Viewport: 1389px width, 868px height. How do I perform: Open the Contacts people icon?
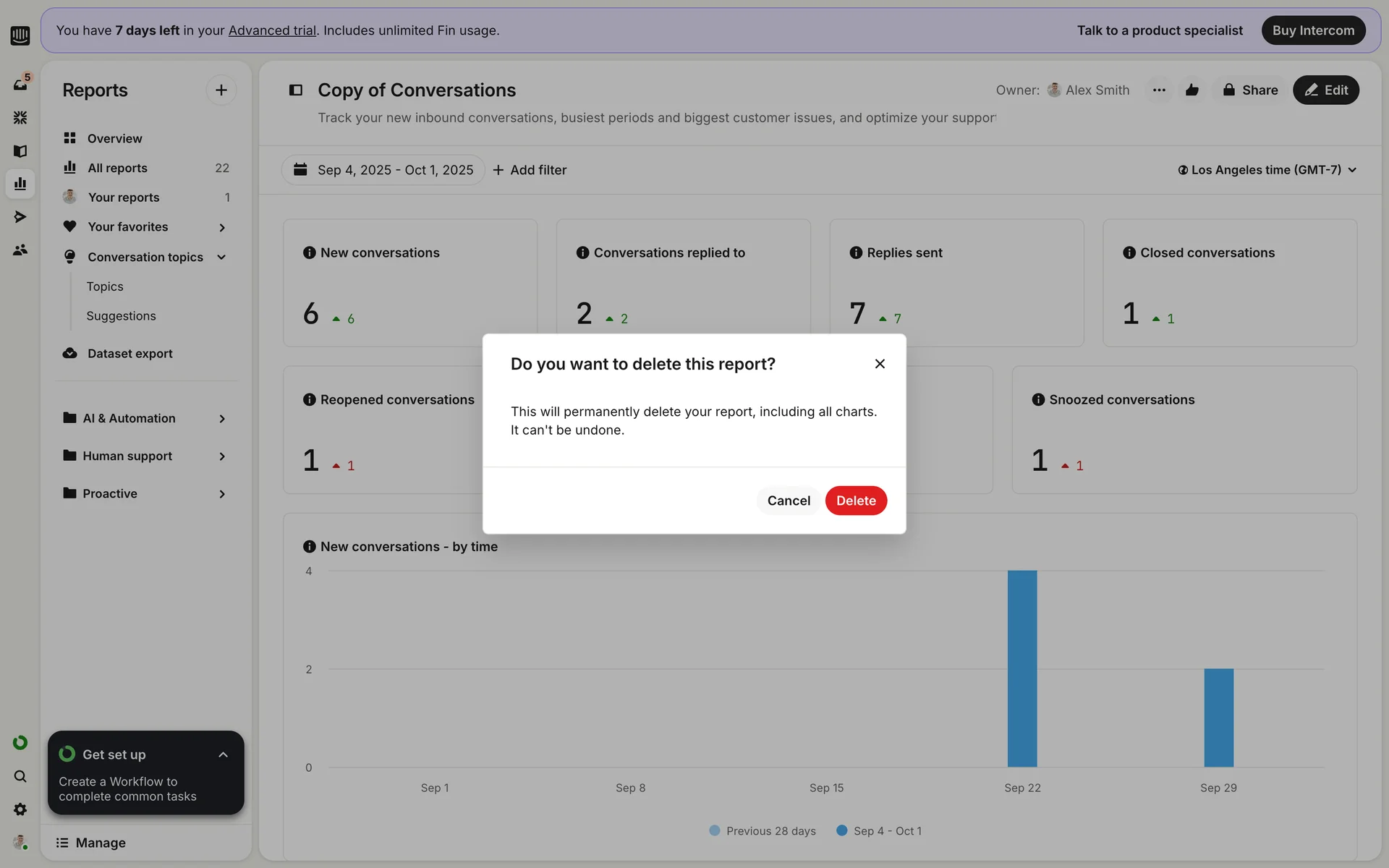(20, 250)
